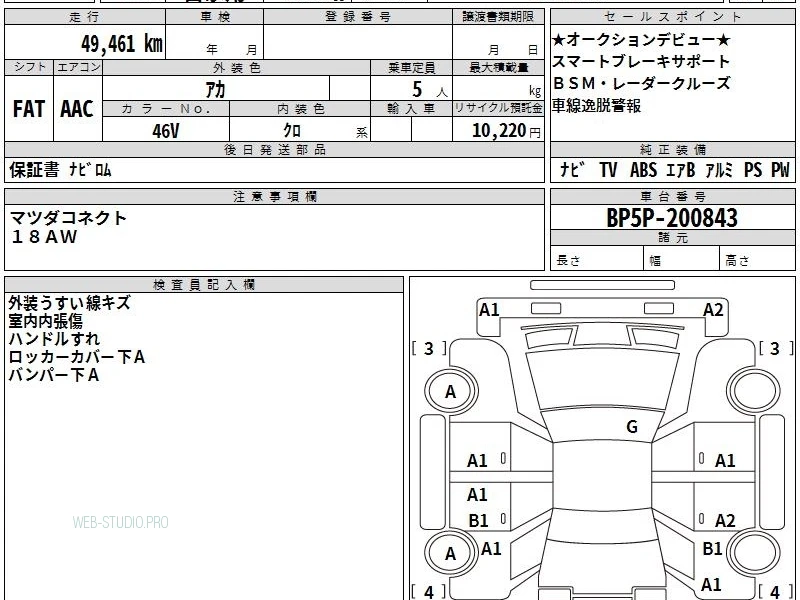This screenshot has height=600, width=800.
Task: Select the ABS equipment item
Action: (643, 170)
